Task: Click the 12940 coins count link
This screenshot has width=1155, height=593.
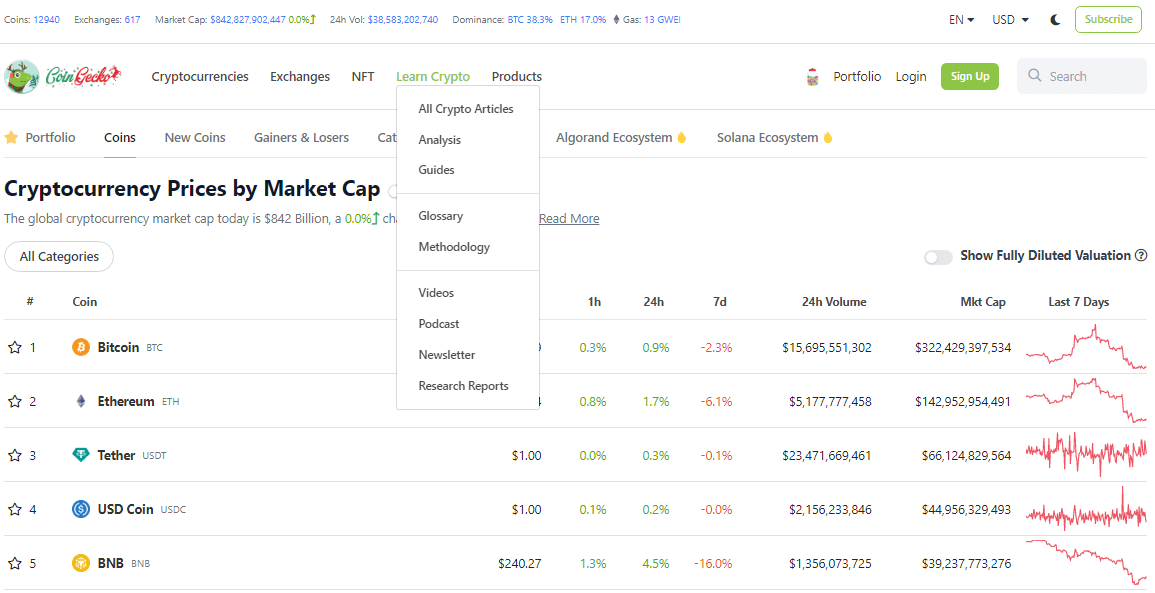Action: click(47, 20)
